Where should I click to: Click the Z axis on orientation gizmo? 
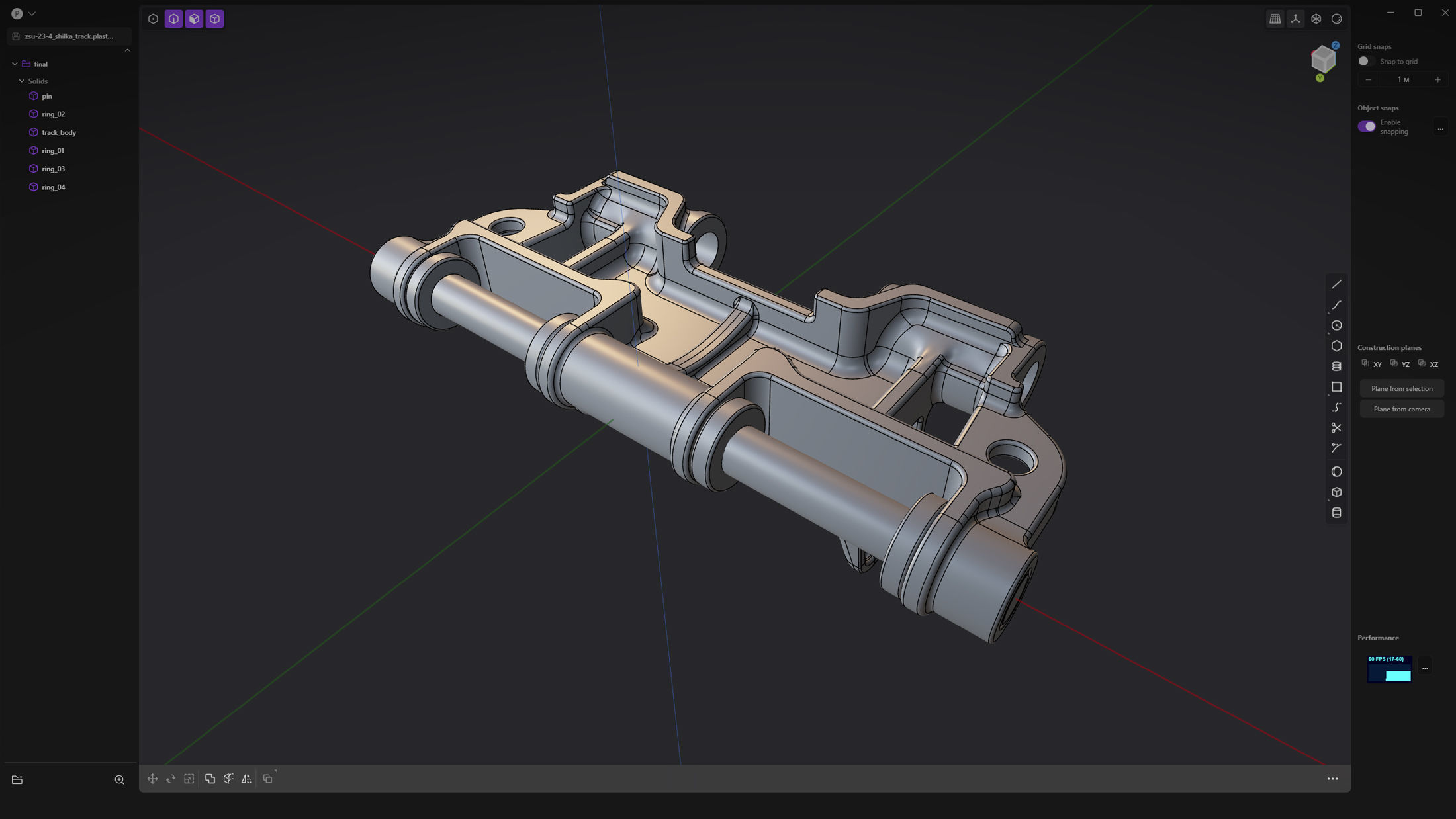click(1336, 45)
